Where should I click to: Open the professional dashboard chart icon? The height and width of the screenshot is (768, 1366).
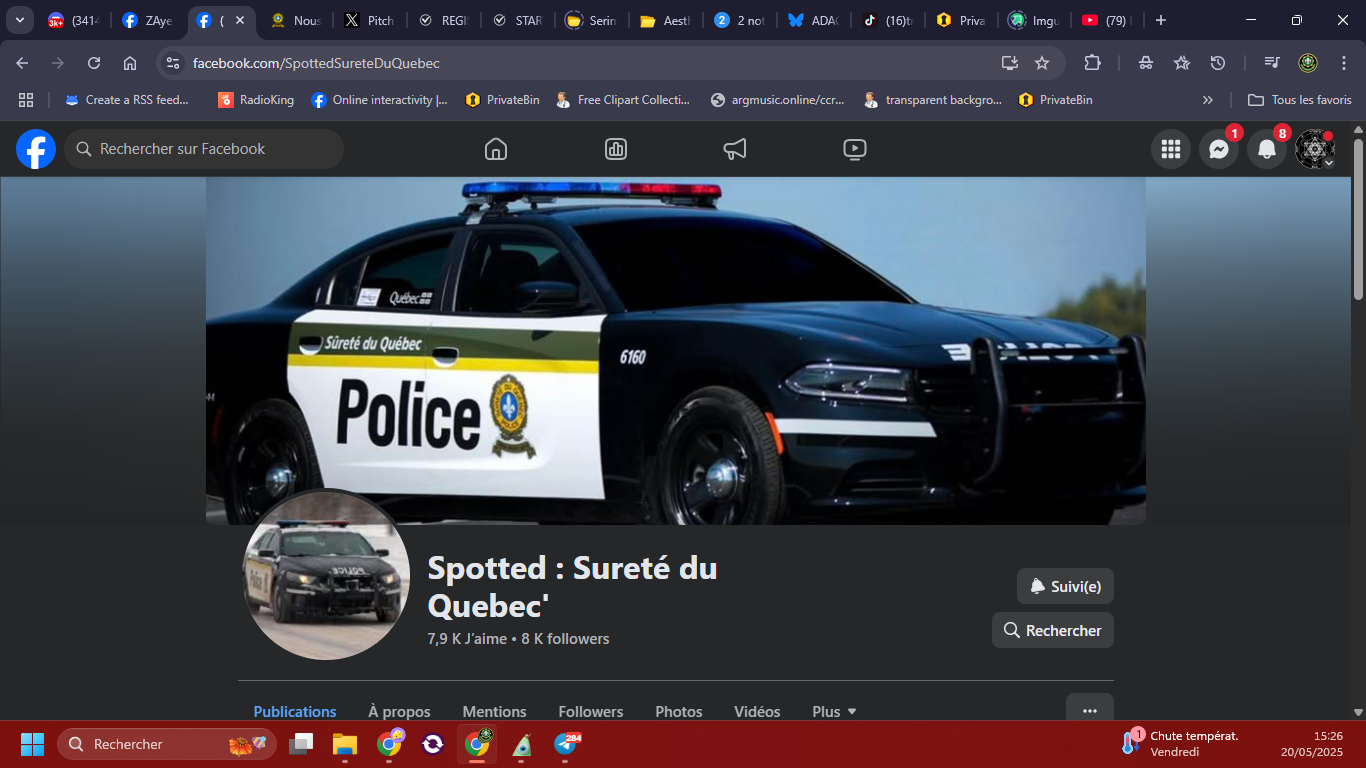pos(615,149)
